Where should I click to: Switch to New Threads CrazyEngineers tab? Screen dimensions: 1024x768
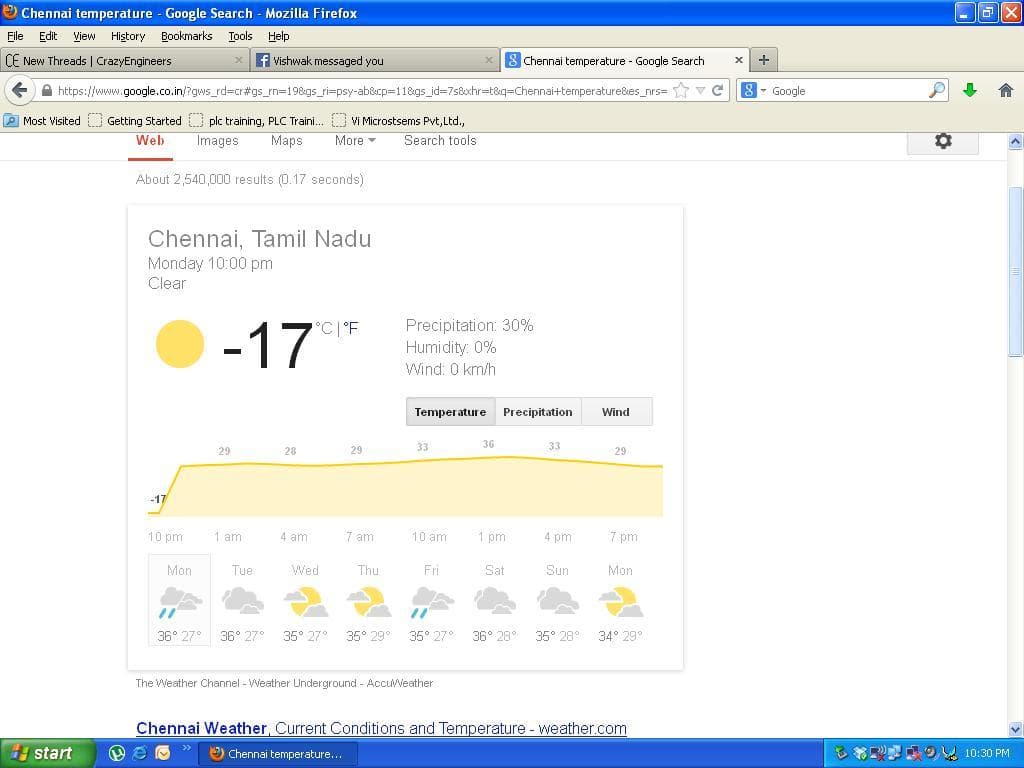click(x=124, y=60)
